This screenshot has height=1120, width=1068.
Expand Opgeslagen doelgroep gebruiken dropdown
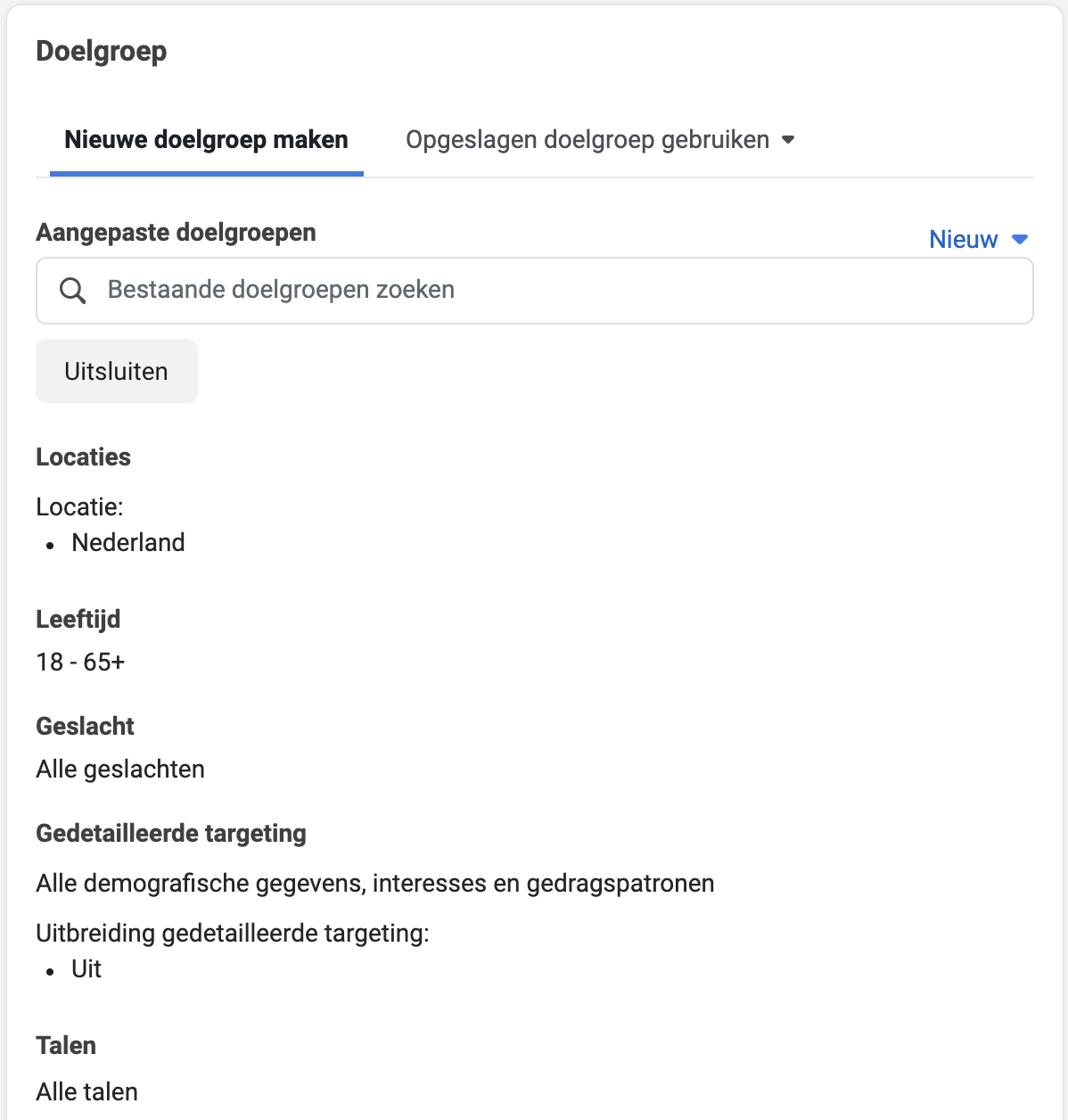[600, 140]
